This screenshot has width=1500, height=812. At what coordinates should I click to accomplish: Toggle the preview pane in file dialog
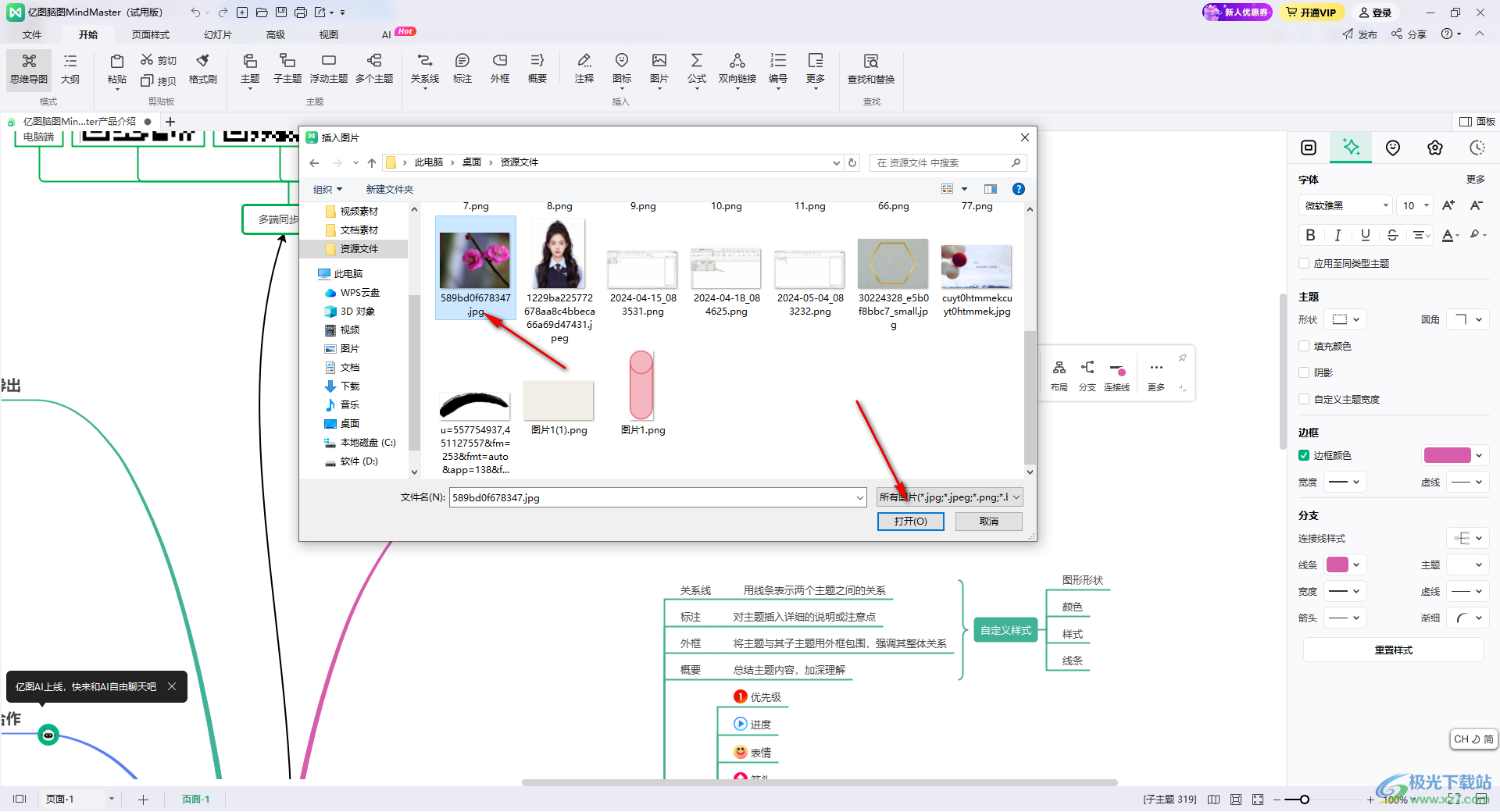[991, 189]
